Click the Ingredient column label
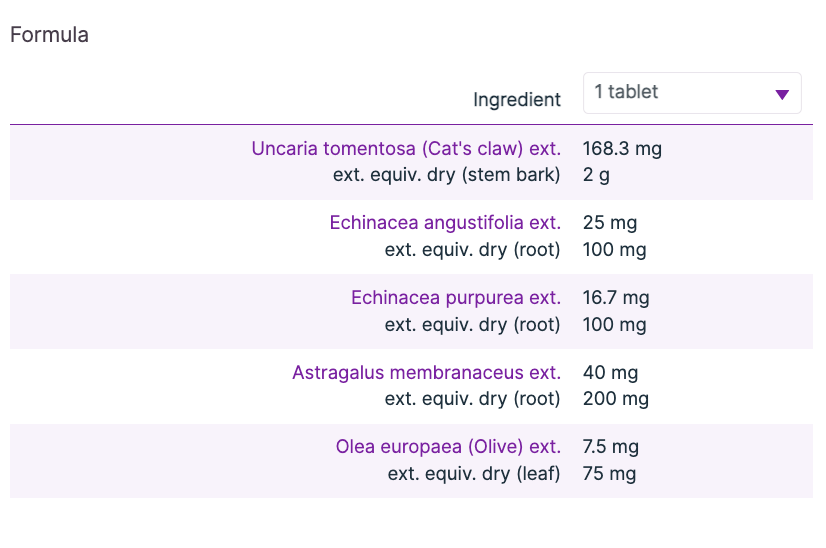Screen dimensions: 826x548 coord(516,100)
